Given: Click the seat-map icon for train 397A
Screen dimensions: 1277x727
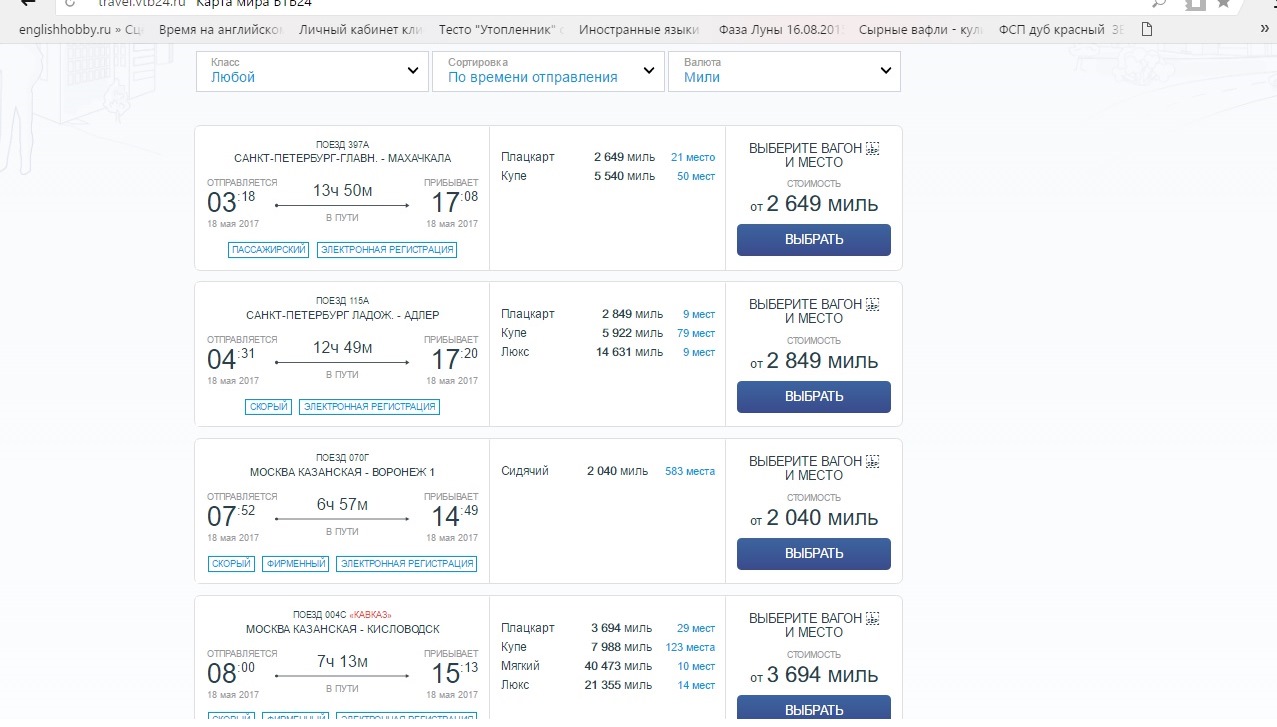Looking at the screenshot, I should point(872,148).
